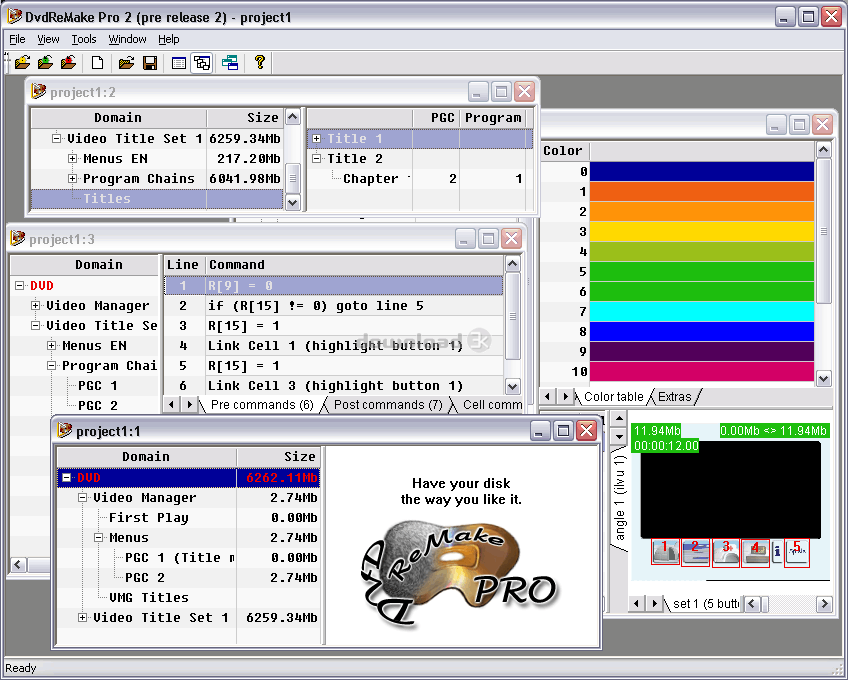Screen dimensions: 848x680
Task: Click the Command column header in project1:3
Action: click(x=355, y=265)
